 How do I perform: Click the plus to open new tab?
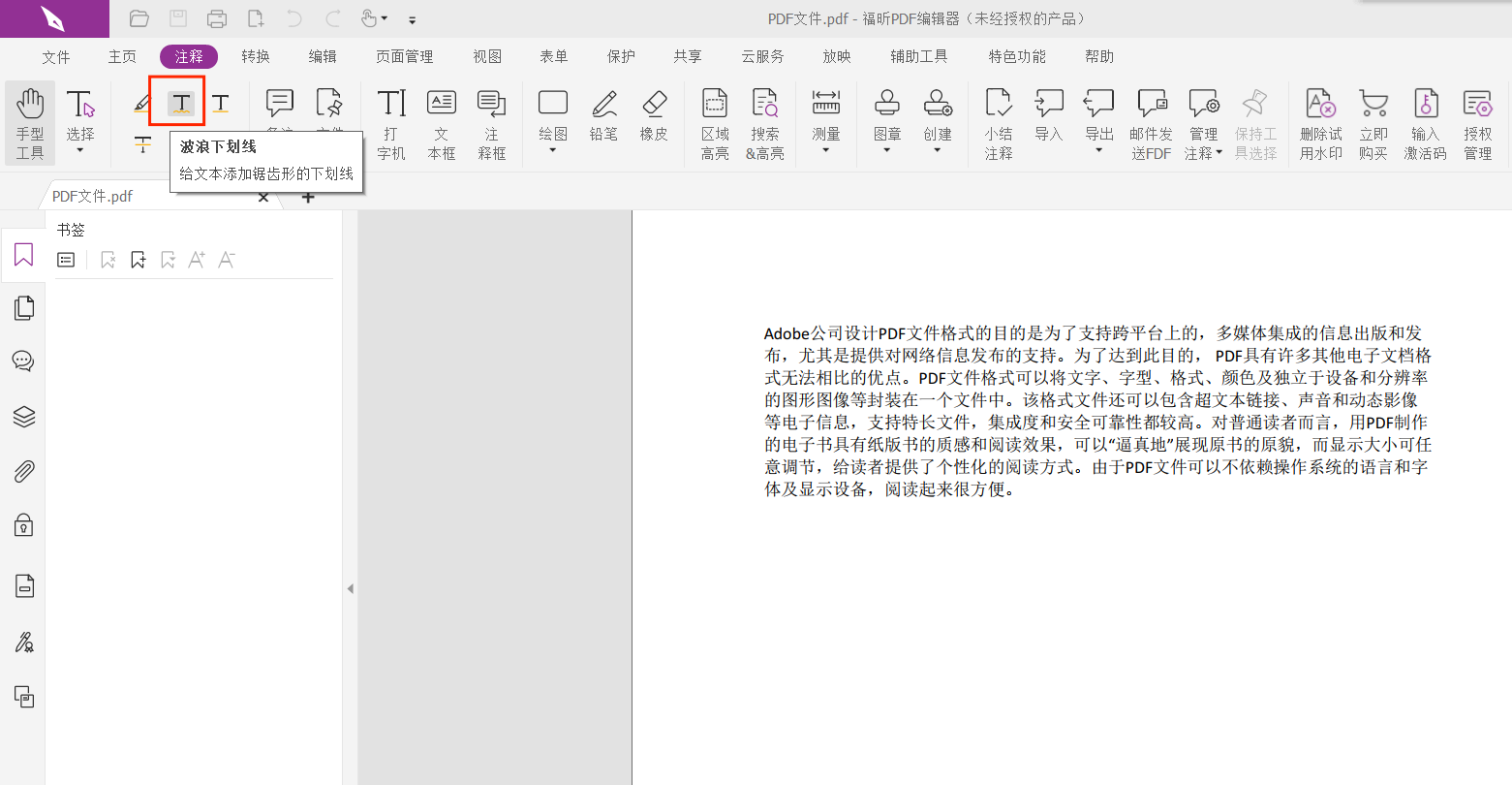pos(308,198)
